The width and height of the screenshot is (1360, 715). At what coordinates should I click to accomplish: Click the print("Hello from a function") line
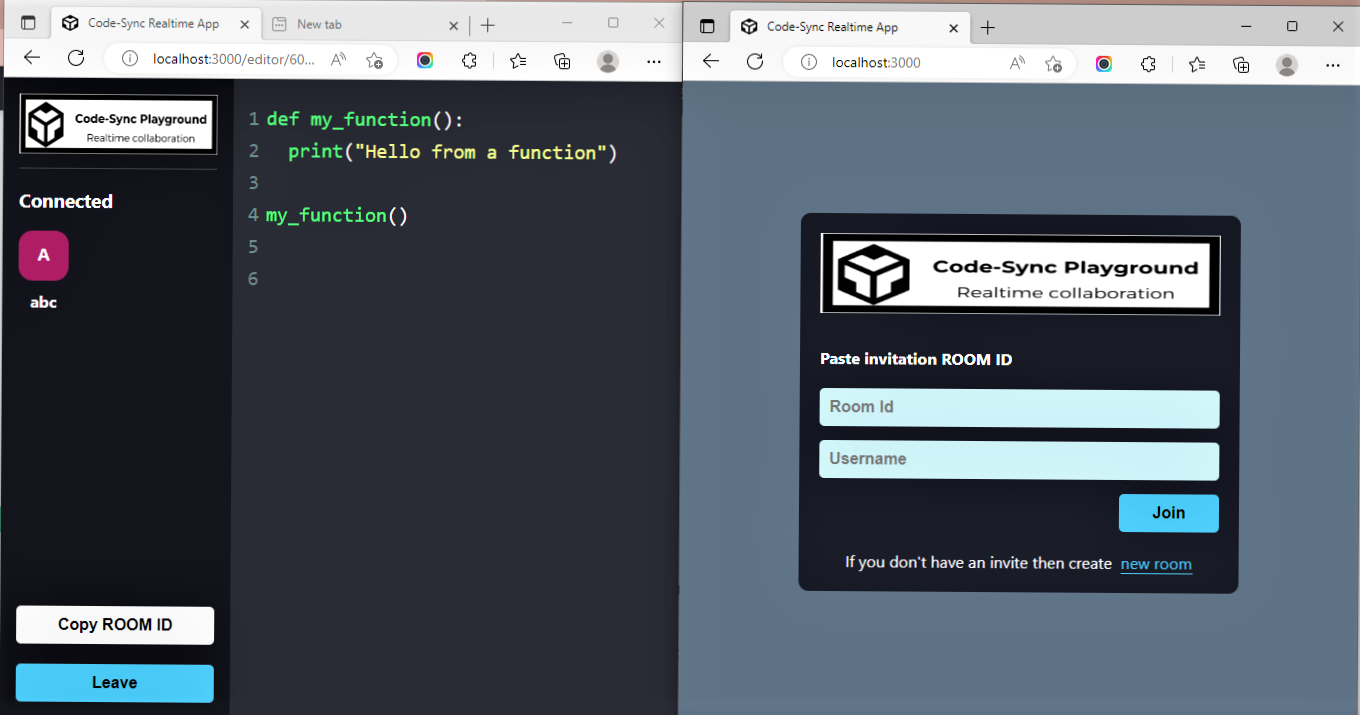pyautogui.click(x=453, y=152)
